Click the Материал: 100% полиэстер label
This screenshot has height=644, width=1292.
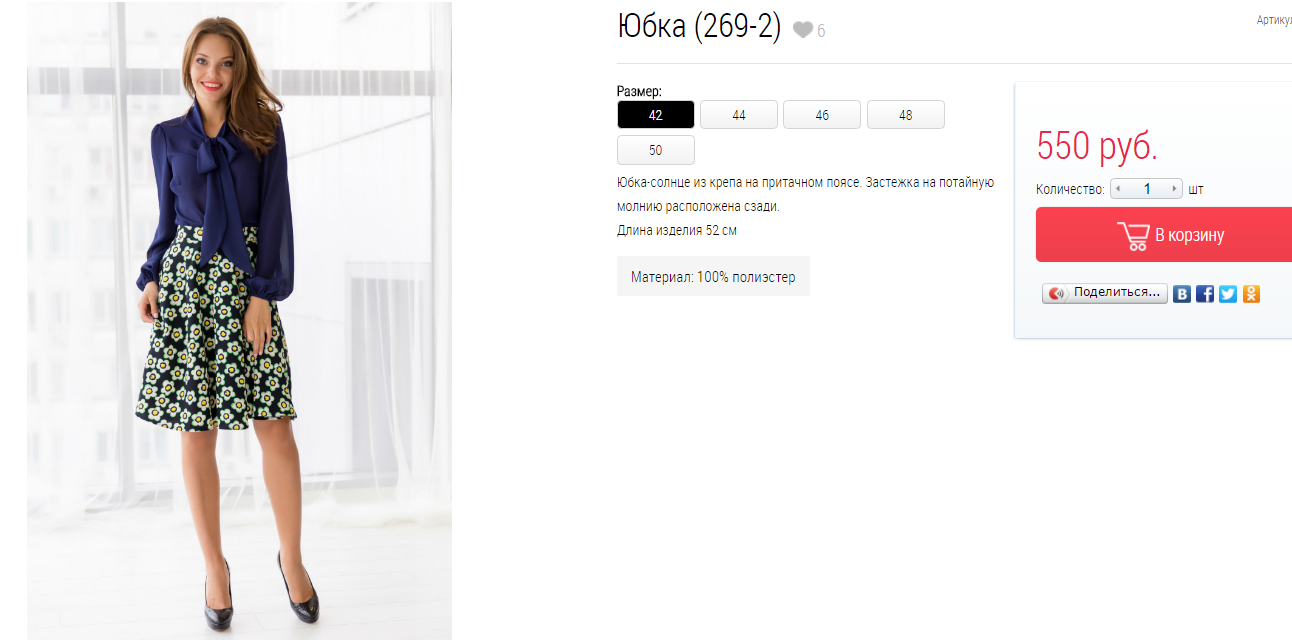713,276
